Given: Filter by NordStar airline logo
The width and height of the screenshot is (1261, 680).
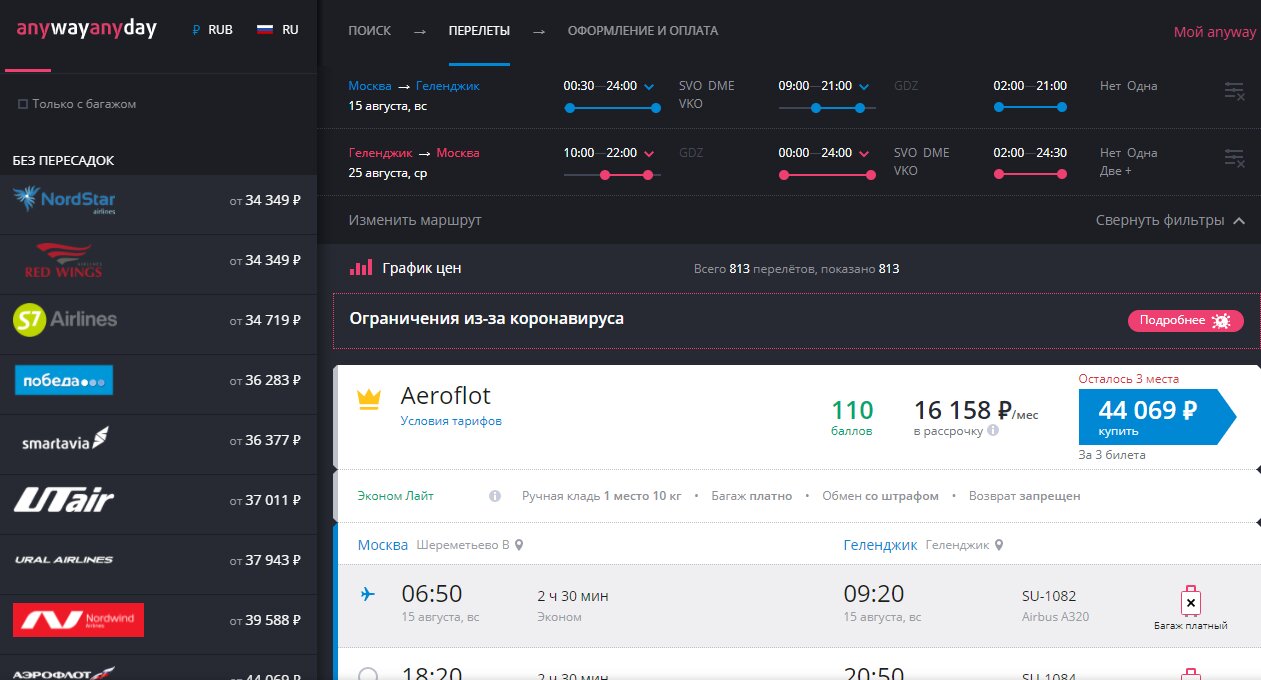Looking at the screenshot, I should (64, 200).
